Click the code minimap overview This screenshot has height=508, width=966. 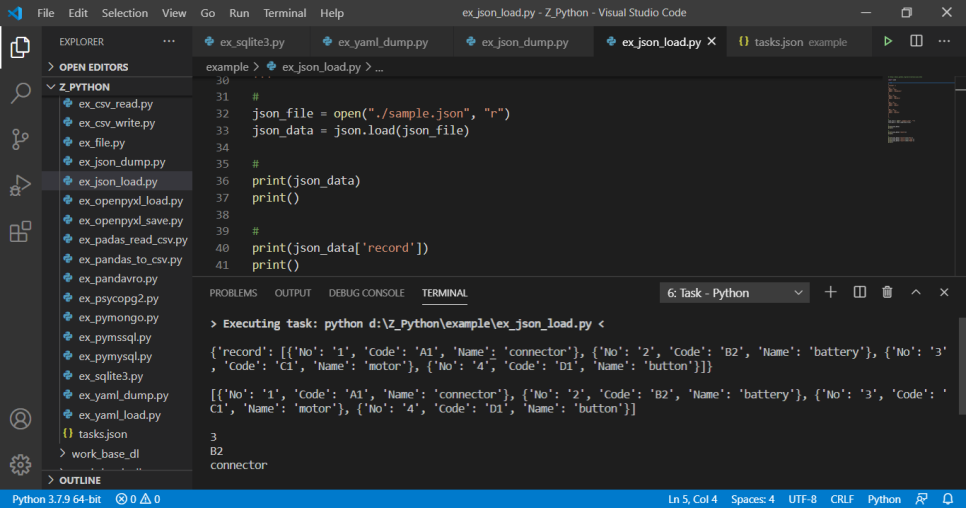coord(920,111)
